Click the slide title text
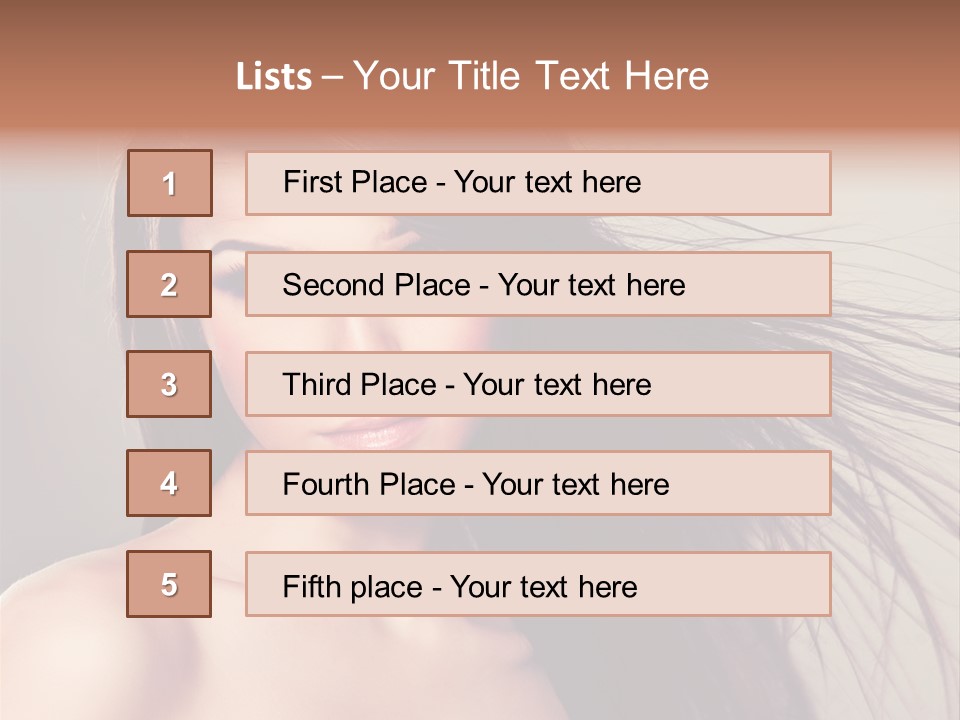Viewport: 960px width, 720px height. pyautogui.click(x=472, y=76)
